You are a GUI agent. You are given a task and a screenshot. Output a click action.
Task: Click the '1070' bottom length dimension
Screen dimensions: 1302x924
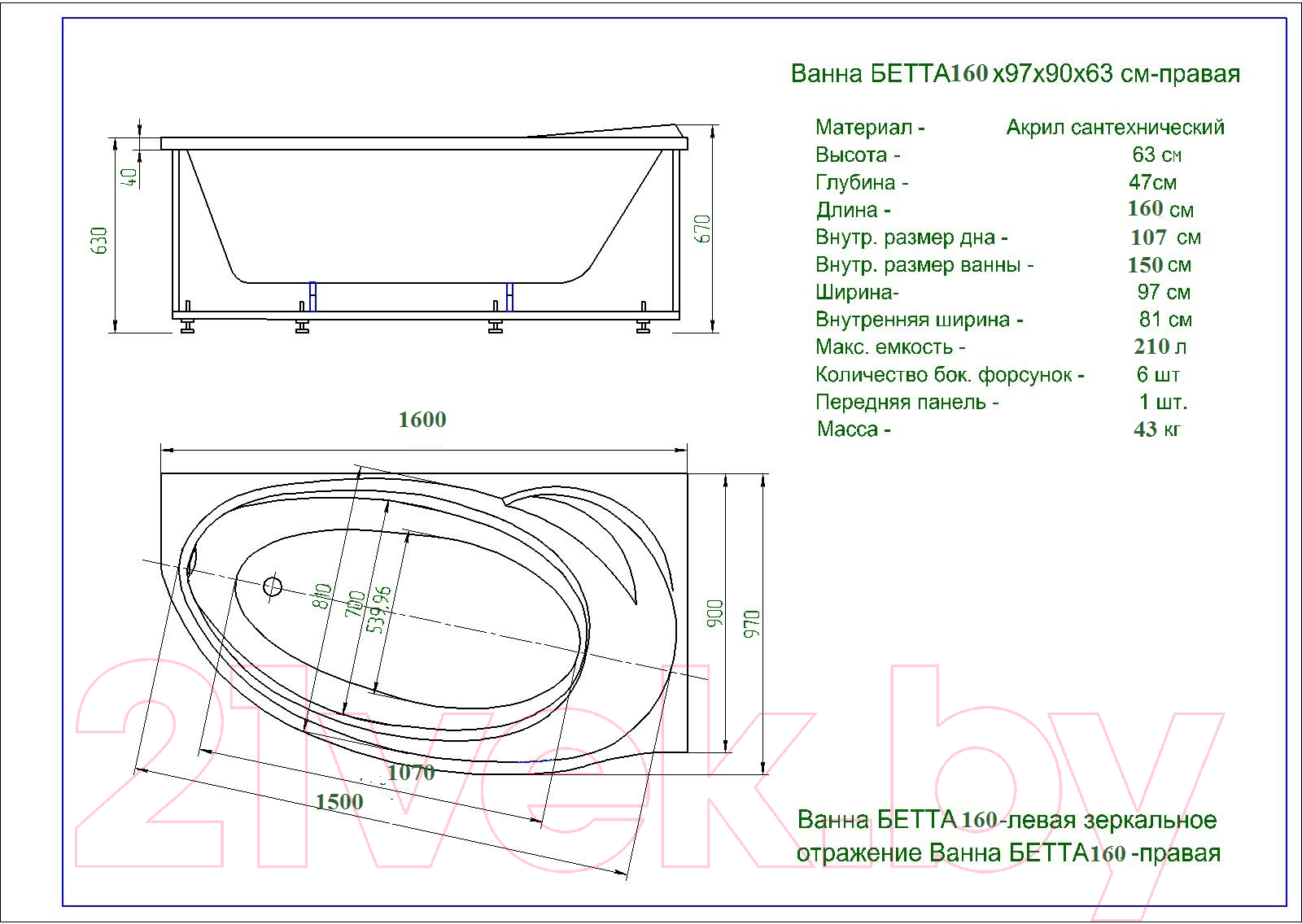[x=411, y=773]
